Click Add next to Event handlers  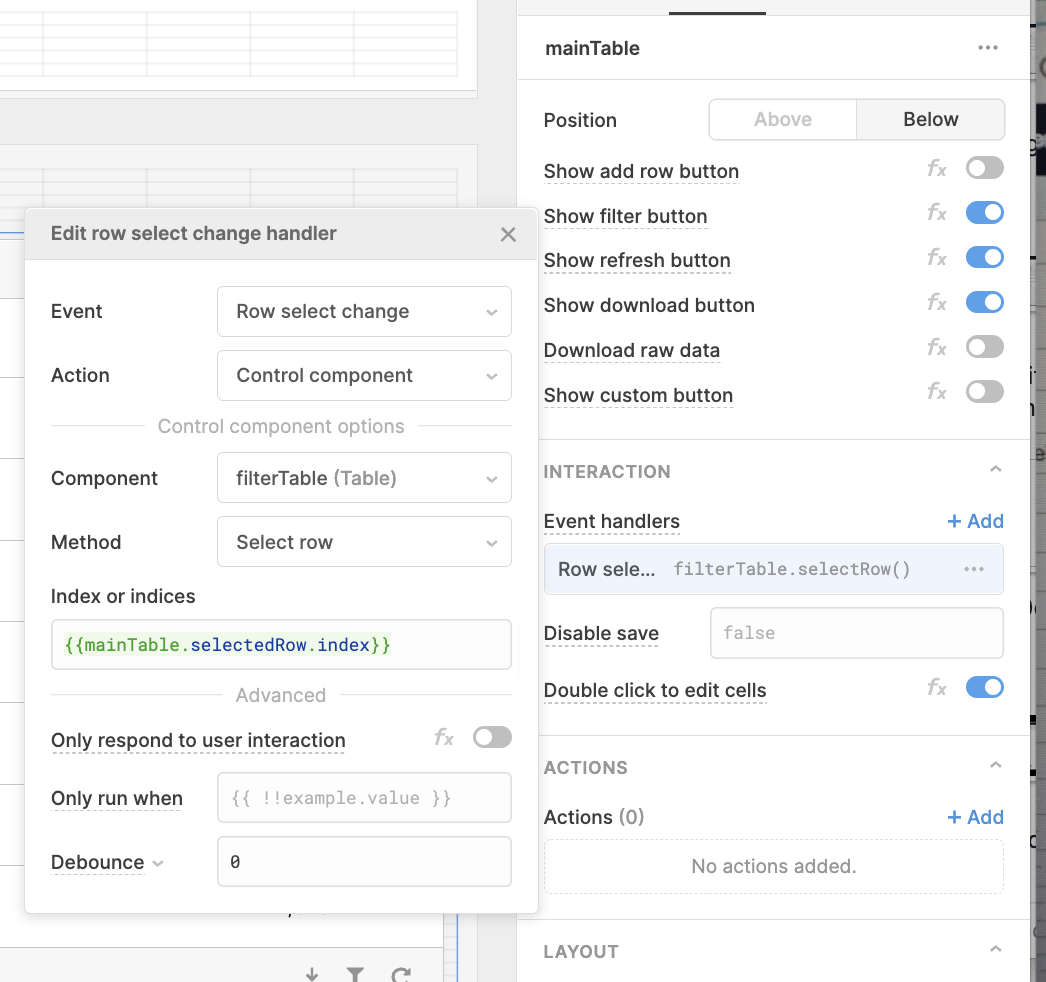point(974,521)
